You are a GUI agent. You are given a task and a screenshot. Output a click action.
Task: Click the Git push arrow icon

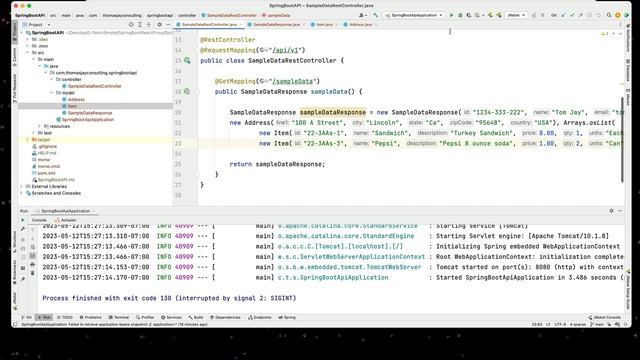point(580,15)
